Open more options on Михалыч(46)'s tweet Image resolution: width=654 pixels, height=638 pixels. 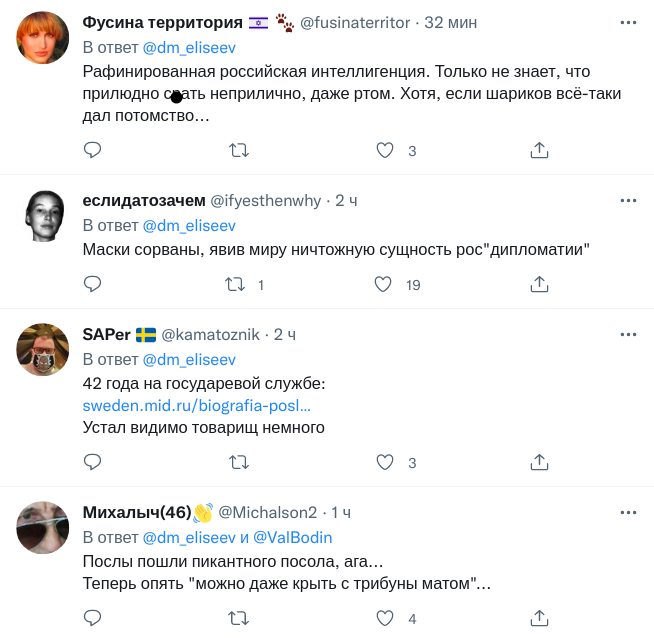[x=628, y=512]
